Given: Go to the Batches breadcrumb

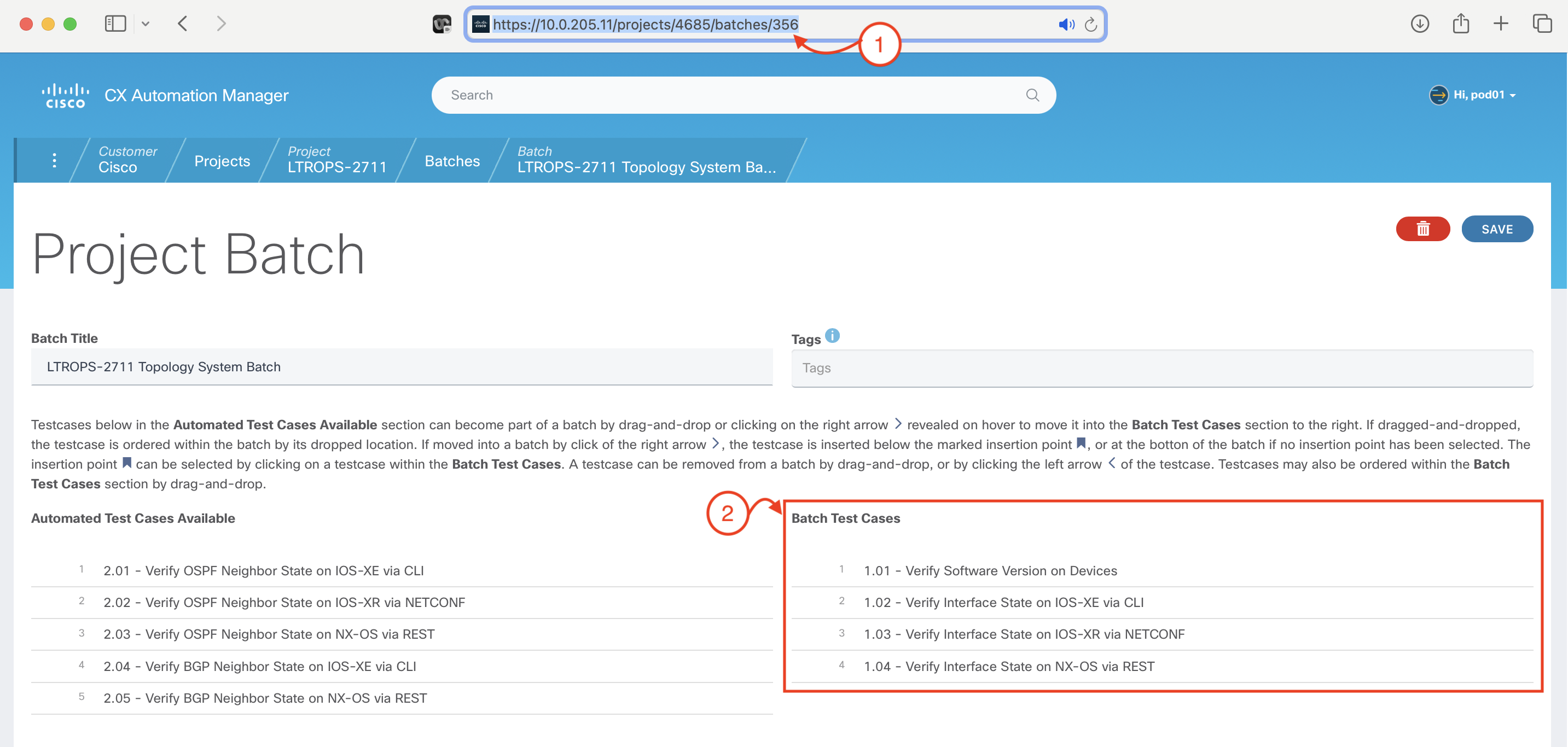Looking at the screenshot, I should click(452, 161).
